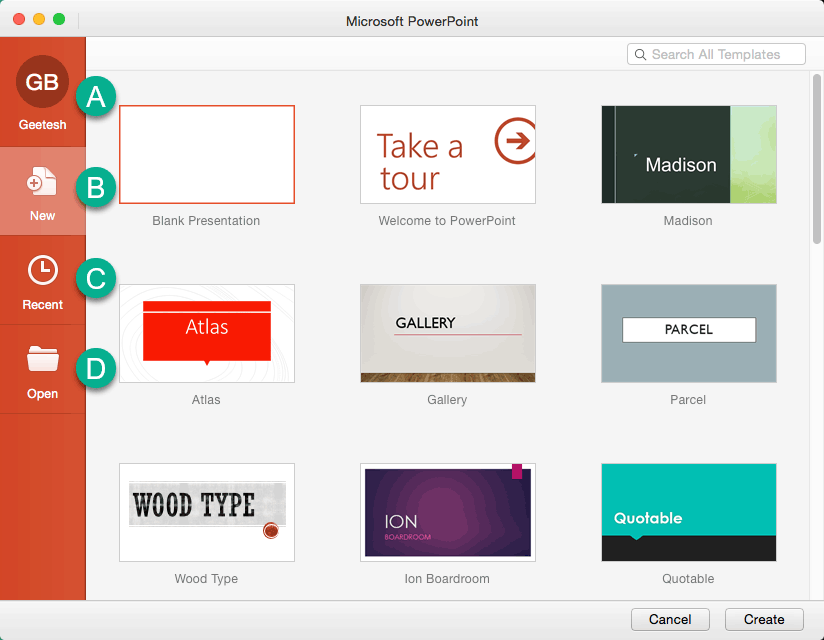Image resolution: width=824 pixels, height=640 pixels.
Task: Click the green zoom traffic light
Action: tap(58, 18)
